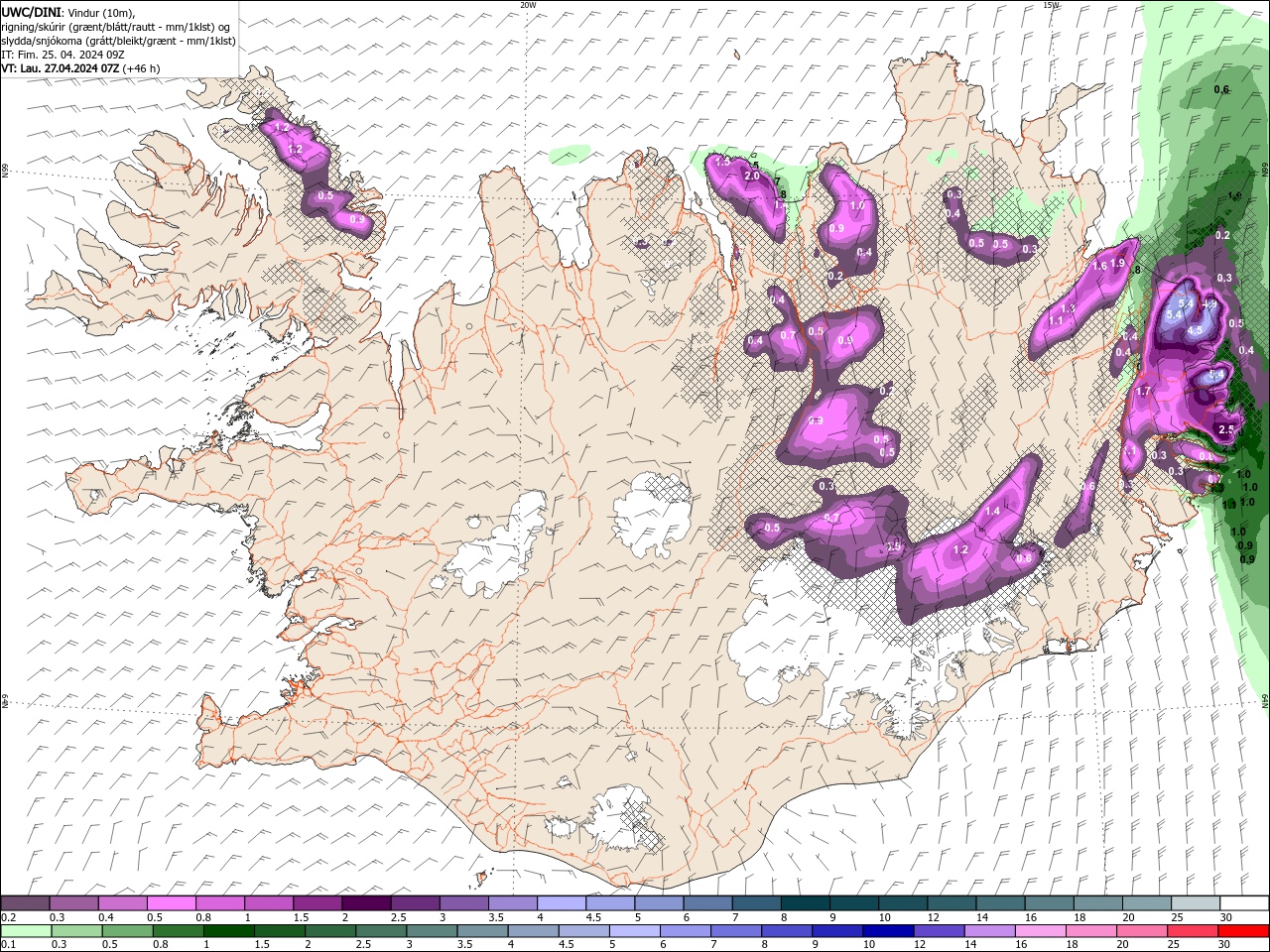Click the 'VT: Lau. 27.04.2024 07Z' valid time
Viewport: 1270px width, 952px height.
pyautogui.click(x=61, y=68)
